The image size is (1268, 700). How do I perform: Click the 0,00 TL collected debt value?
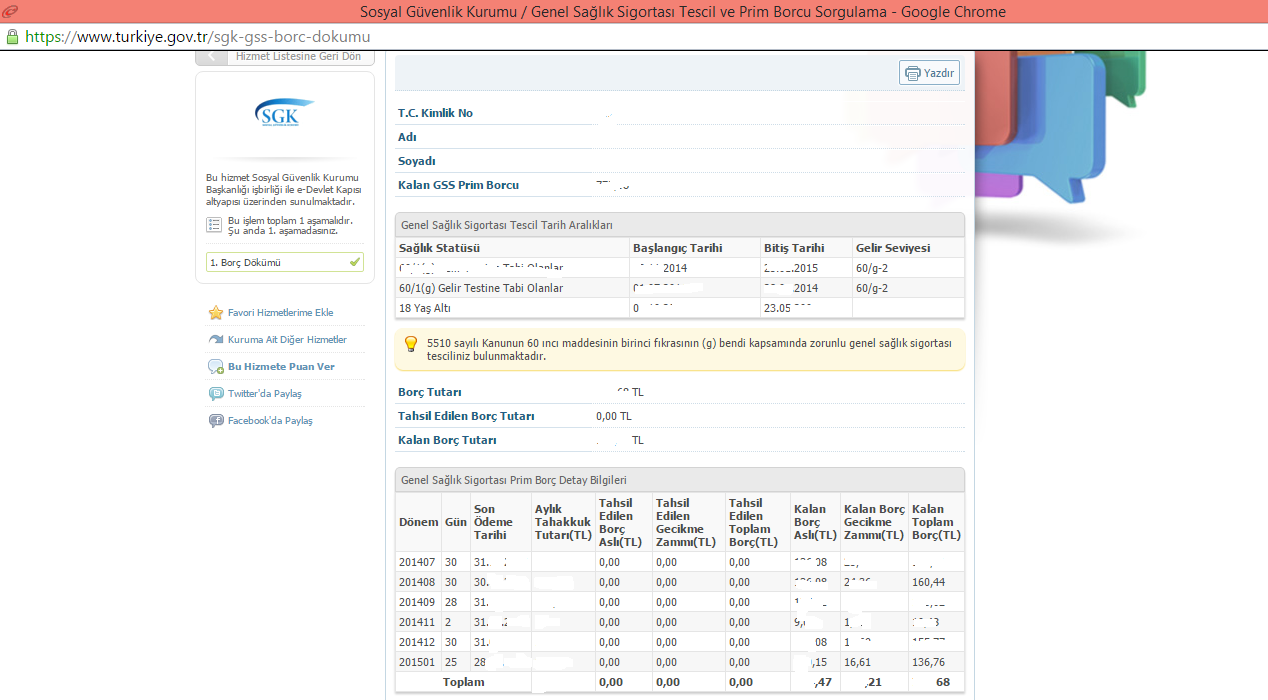[x=614, y=416]
